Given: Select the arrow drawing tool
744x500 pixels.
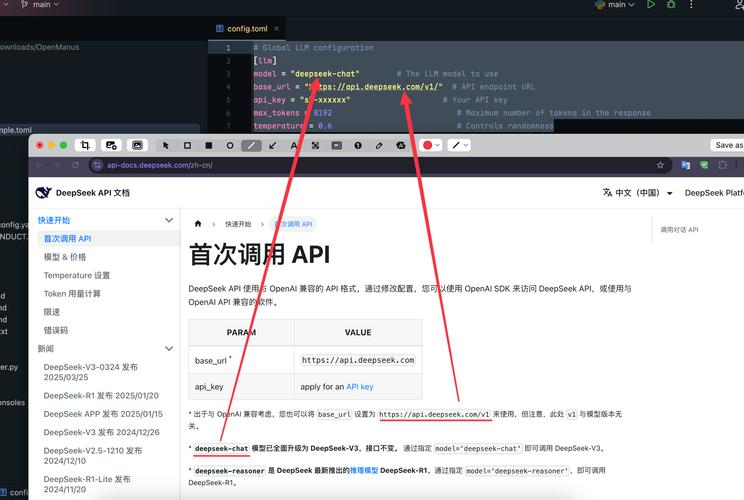Looking at the screenshot, I should coord(273,145).
